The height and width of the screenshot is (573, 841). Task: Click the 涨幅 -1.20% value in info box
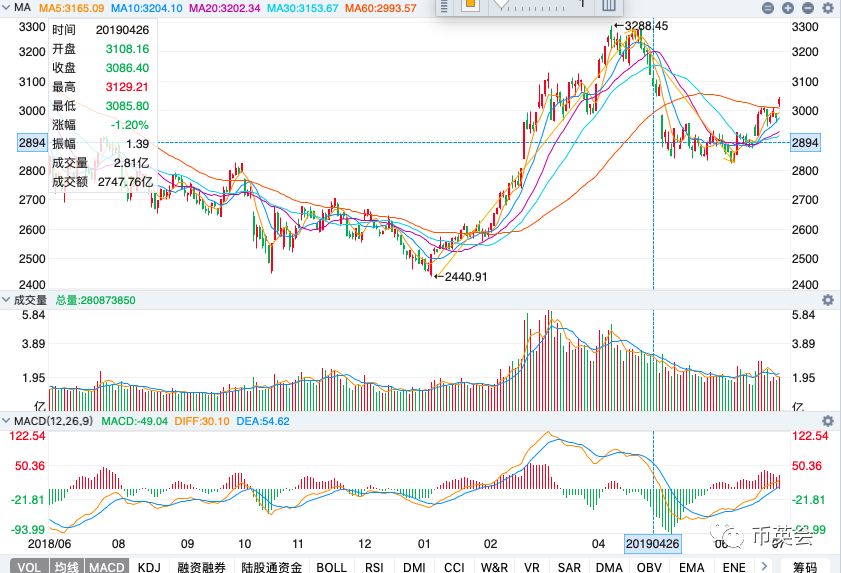129,125
